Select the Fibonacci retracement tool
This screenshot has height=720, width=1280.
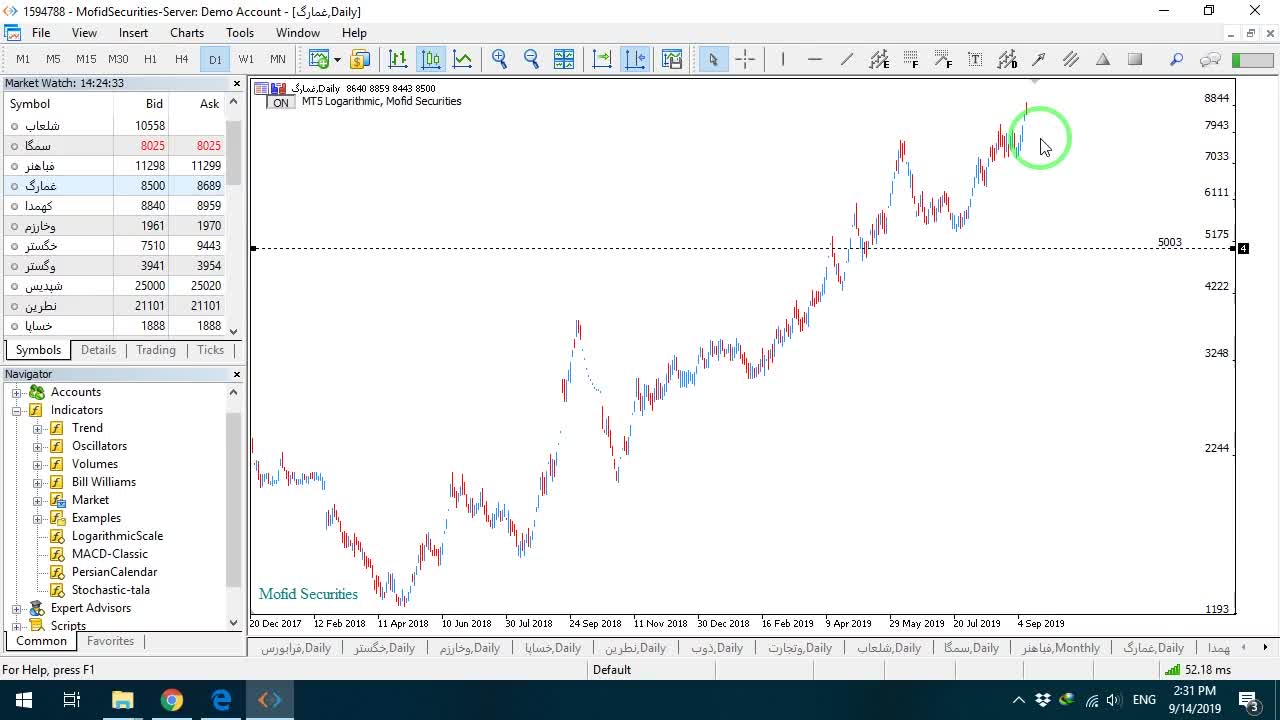click(x=911, y=59)
